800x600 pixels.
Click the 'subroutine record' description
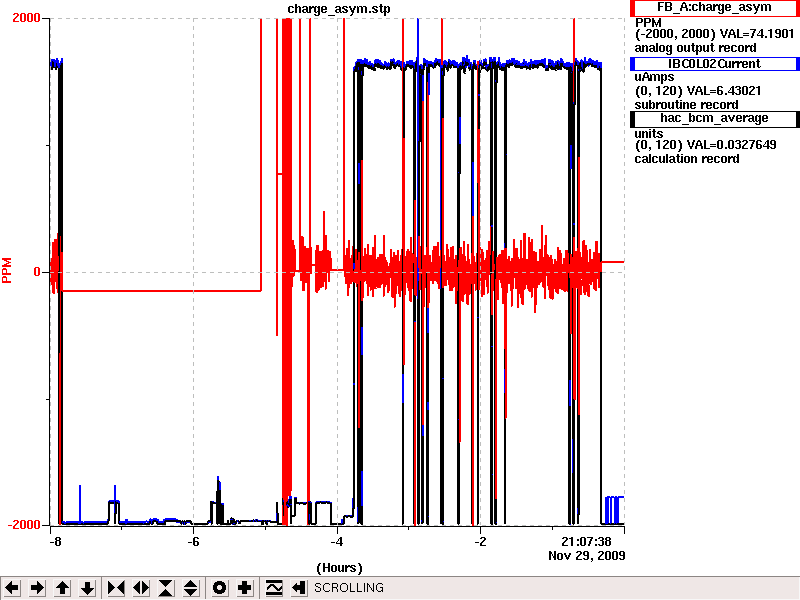click(x=686, y=105)
